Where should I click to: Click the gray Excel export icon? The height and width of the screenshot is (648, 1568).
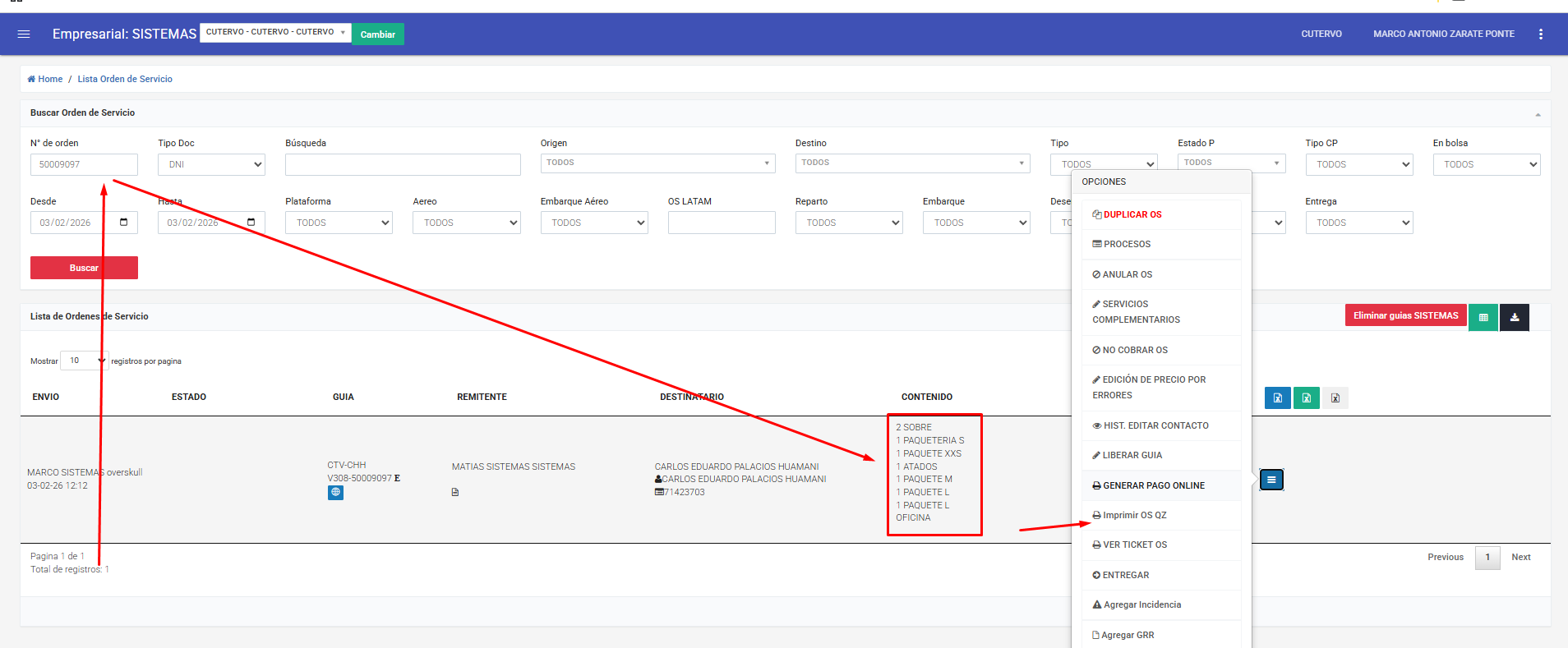point(1335,398)
